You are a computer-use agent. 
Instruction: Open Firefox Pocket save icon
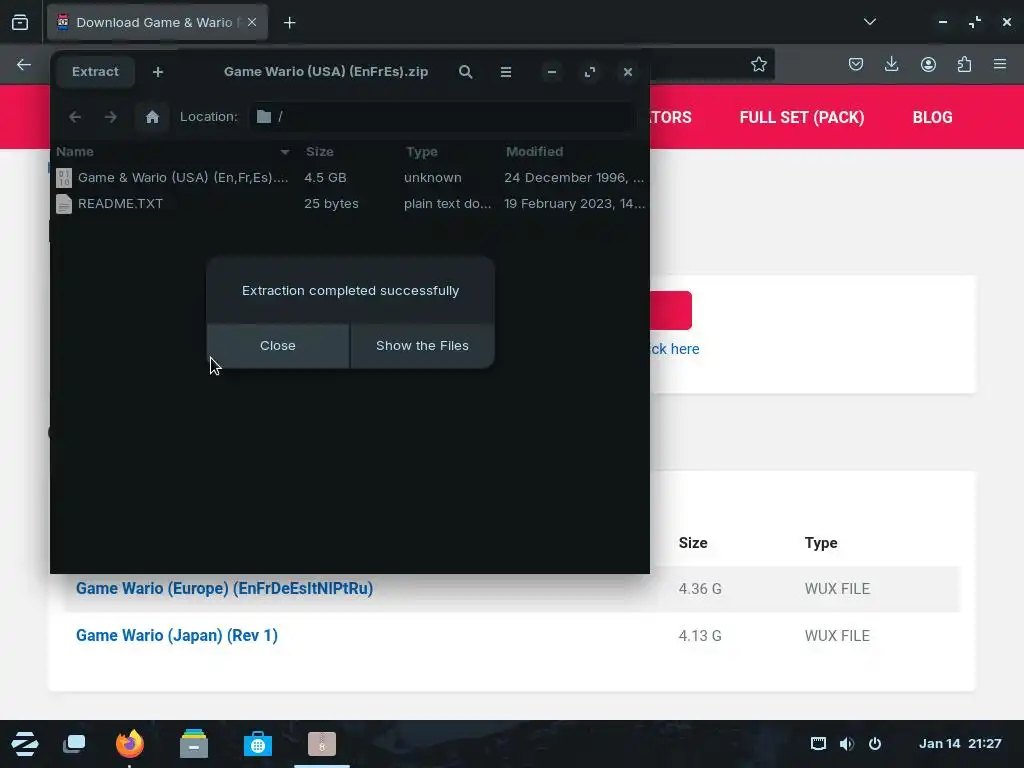856,64
